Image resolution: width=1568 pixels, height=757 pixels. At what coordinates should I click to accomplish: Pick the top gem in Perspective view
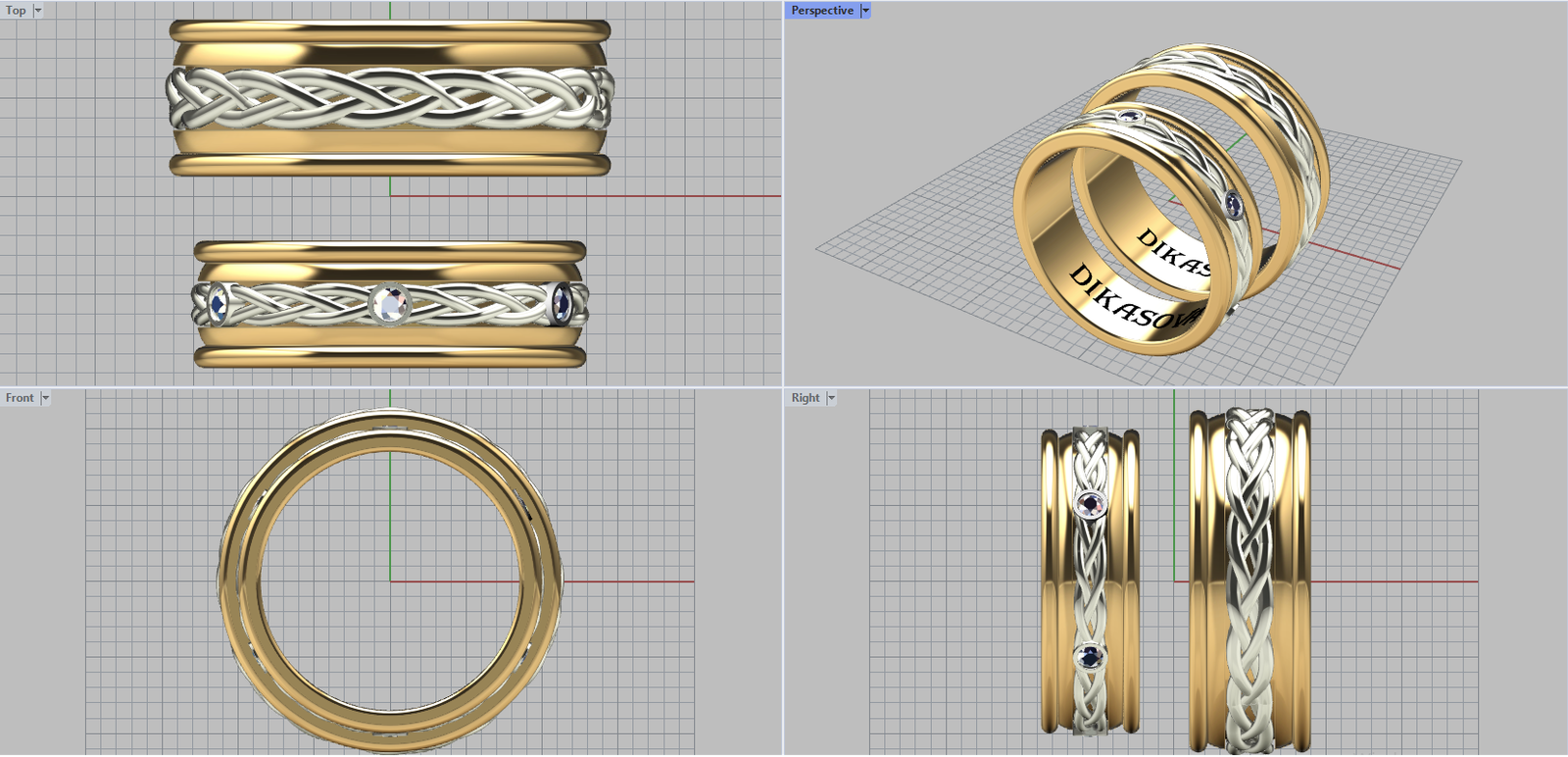1131,118
